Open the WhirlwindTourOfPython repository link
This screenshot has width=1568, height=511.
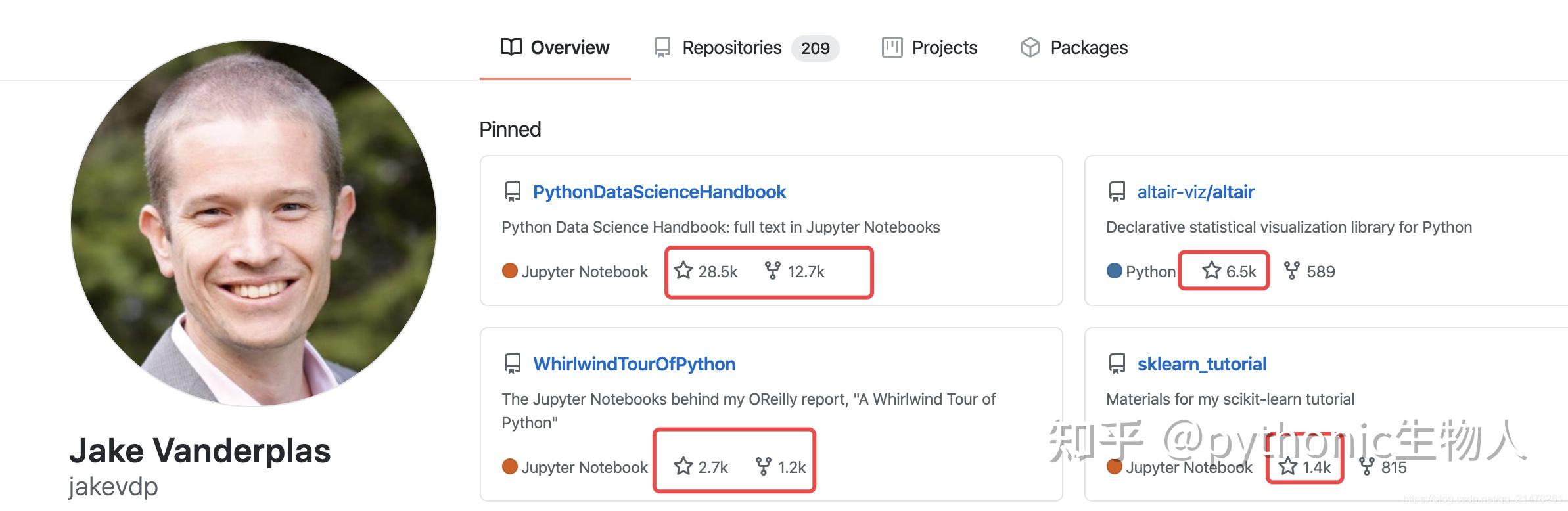pyautogui.click(x=634, y=364)
